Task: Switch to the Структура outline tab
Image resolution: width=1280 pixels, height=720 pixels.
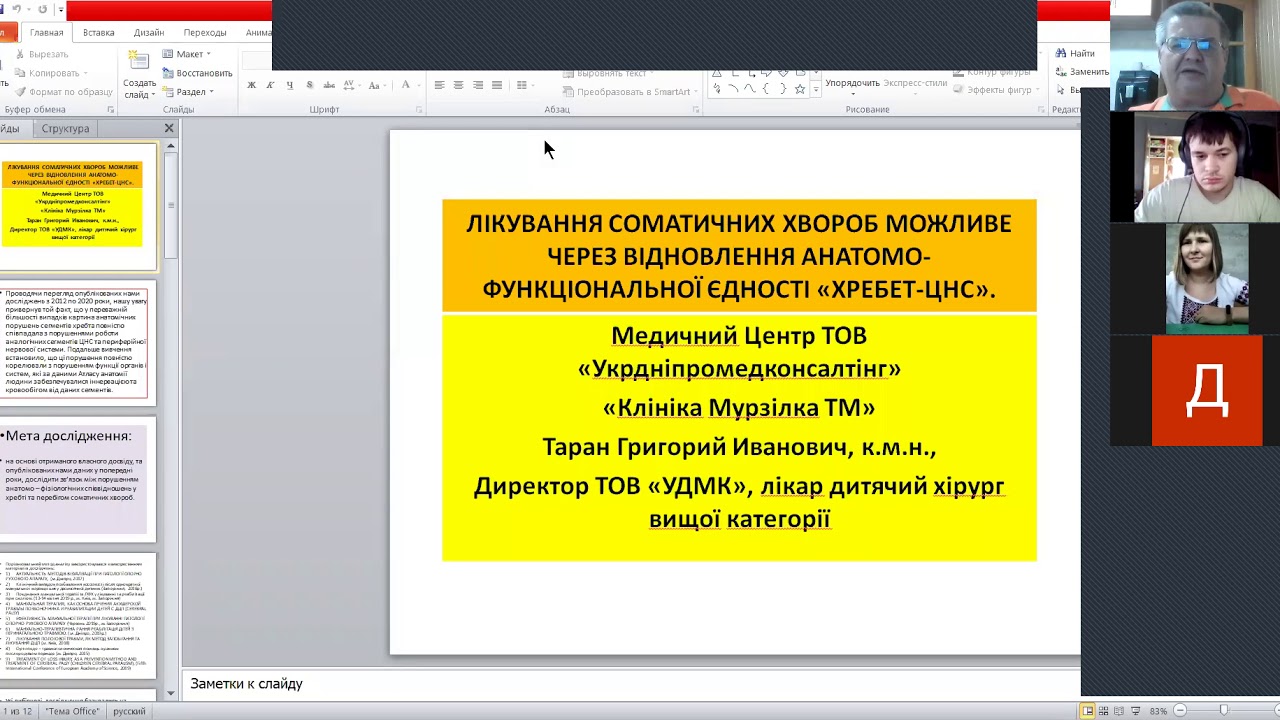Action: [65, 128]
